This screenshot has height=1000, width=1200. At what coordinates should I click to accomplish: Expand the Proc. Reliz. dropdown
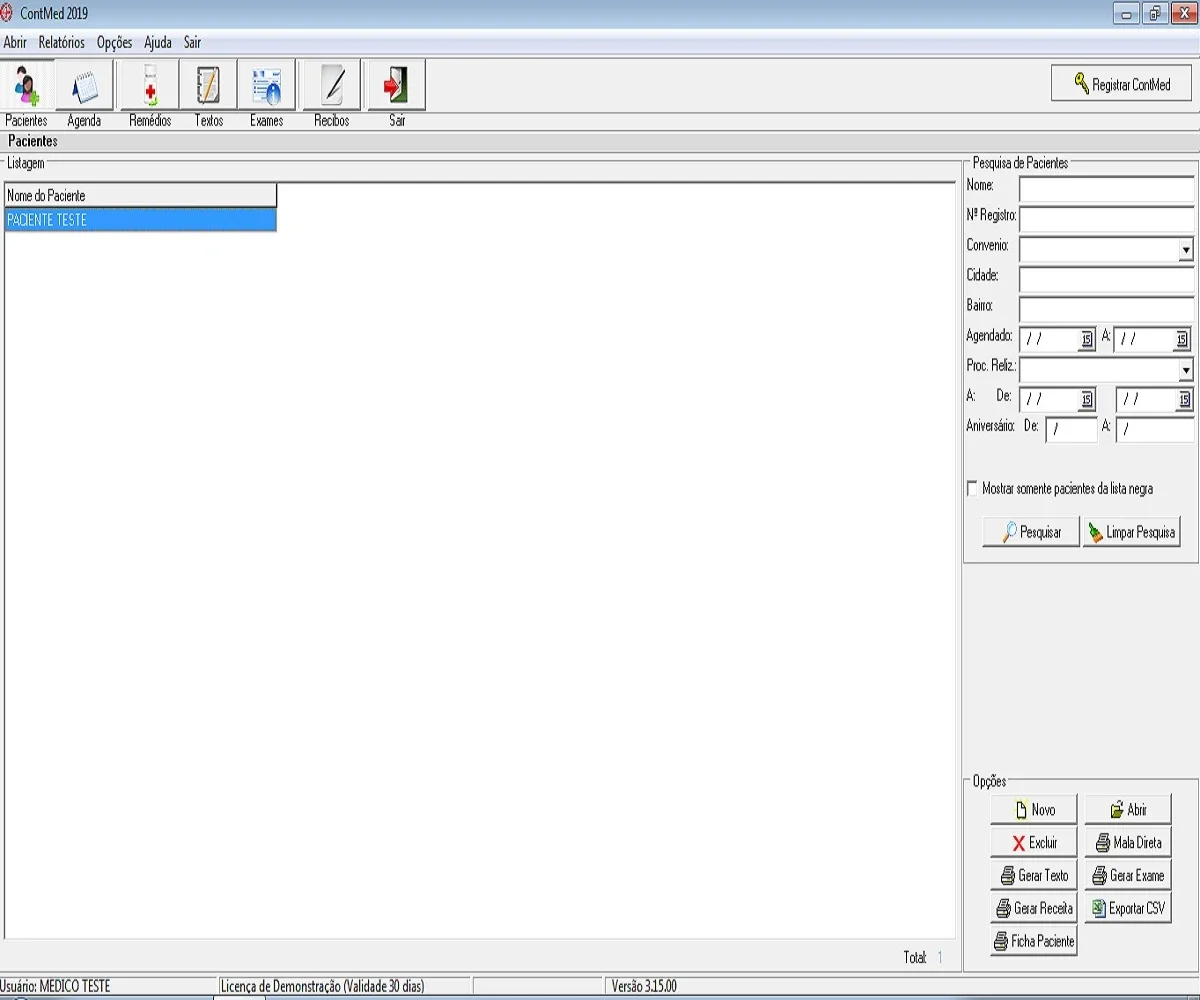point(1186,370)
